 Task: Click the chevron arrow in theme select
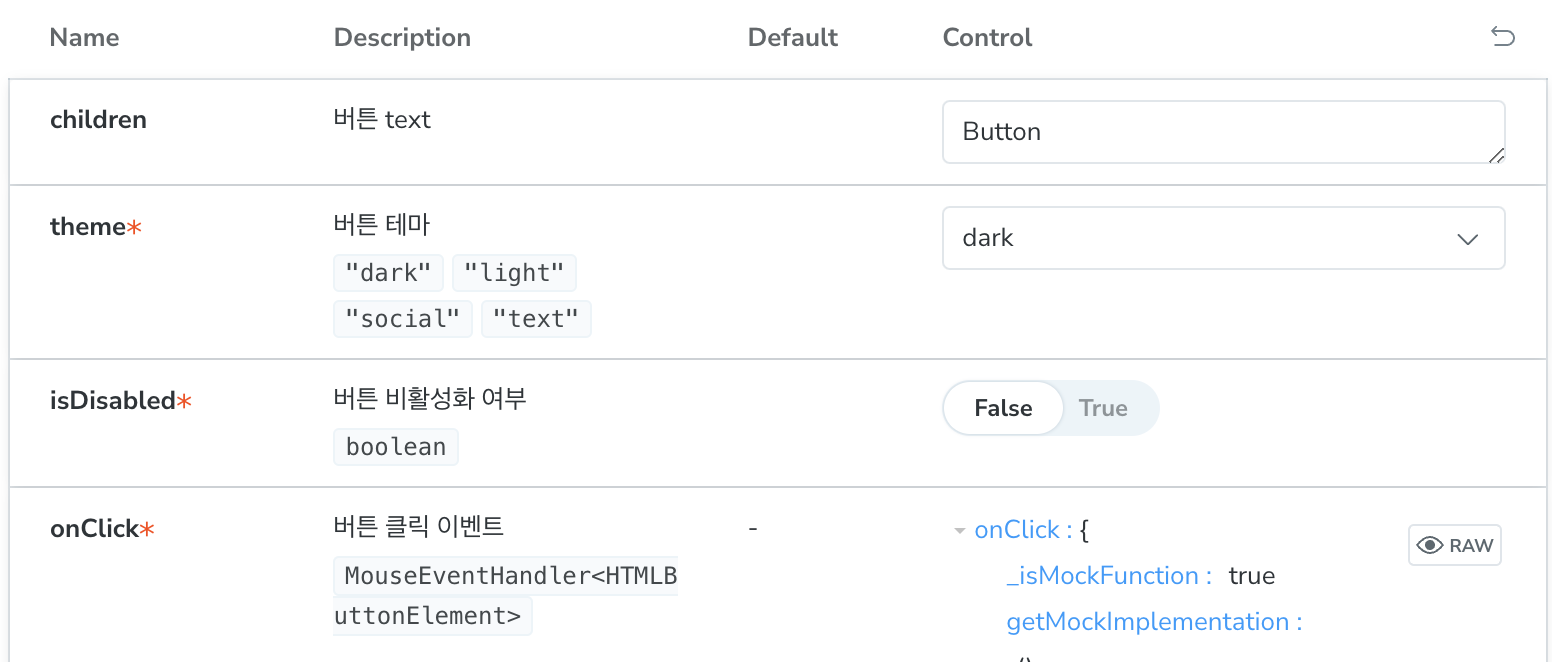click(1467, 239)
